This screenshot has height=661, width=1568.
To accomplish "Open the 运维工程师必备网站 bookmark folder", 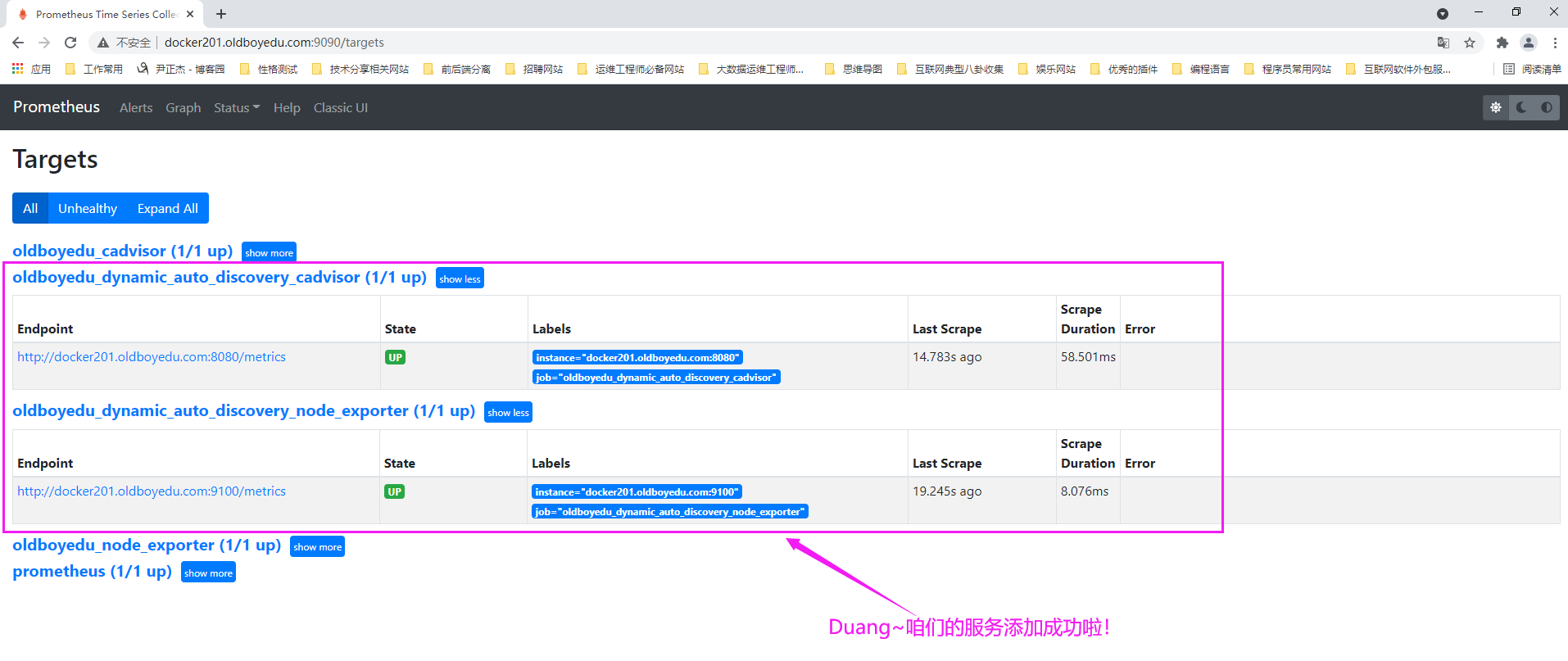I will [x=630, y=69].
